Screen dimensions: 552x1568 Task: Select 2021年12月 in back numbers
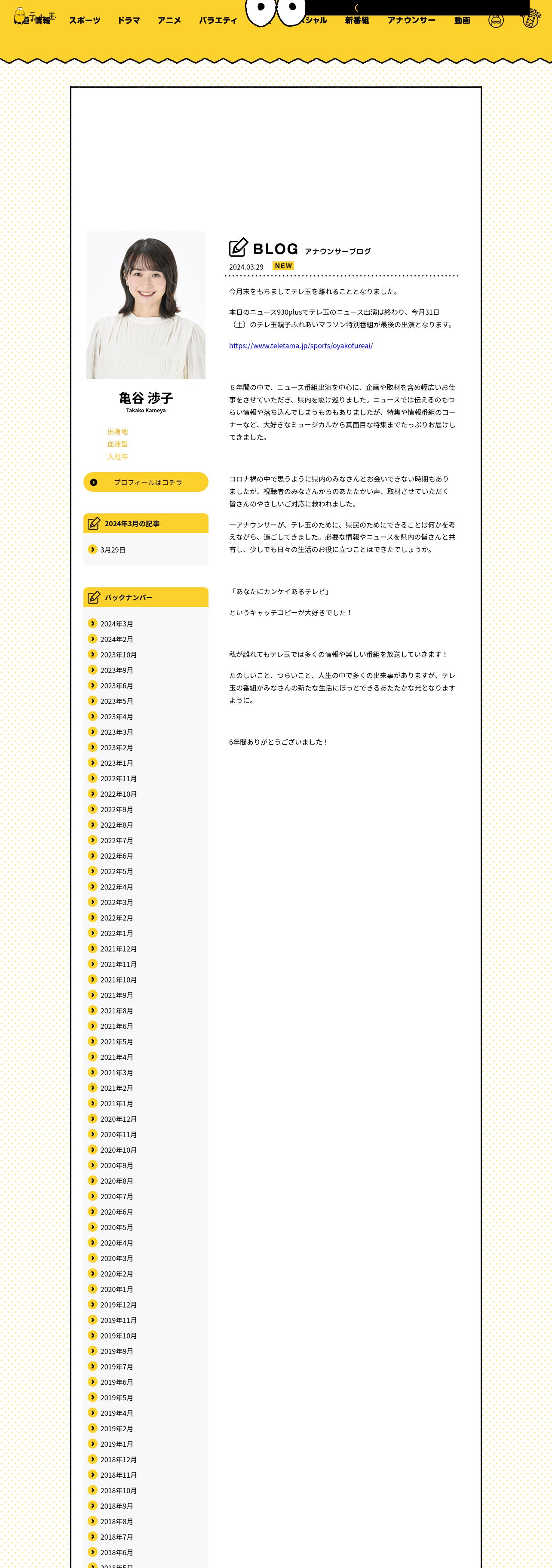coord(119,949)
